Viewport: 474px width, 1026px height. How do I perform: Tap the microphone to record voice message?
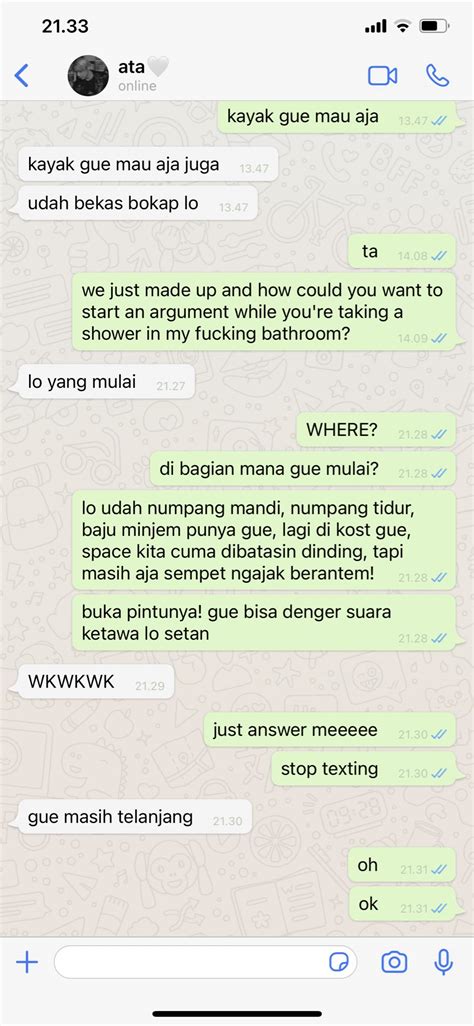[443, 962]
